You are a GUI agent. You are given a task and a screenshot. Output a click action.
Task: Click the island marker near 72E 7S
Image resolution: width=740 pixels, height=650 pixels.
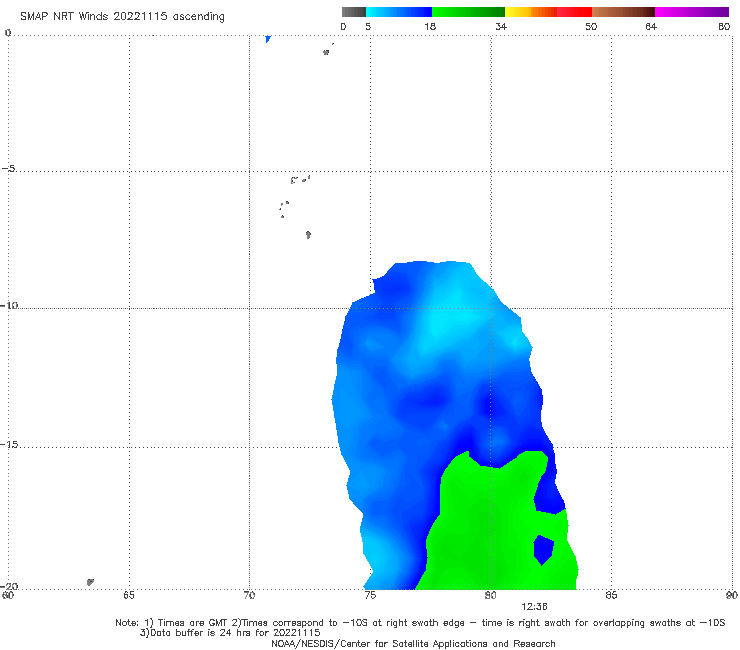point(308,234)
